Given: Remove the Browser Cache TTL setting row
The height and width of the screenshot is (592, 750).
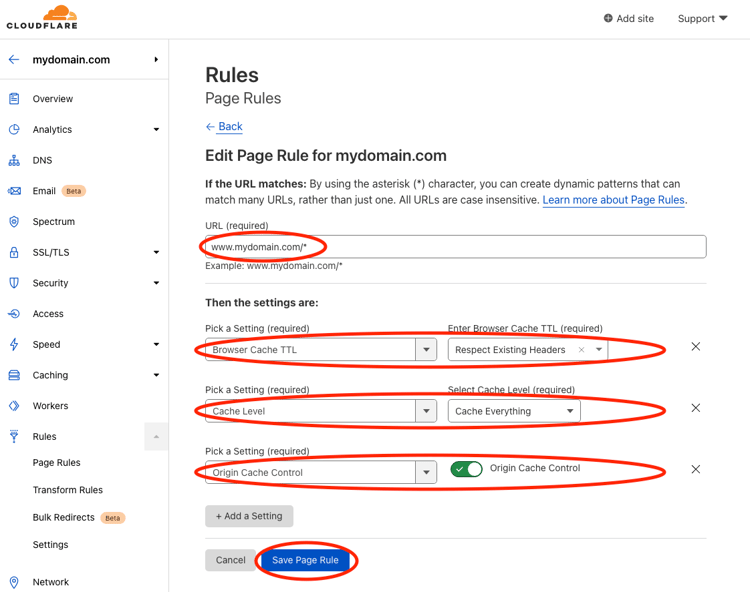Looking at the screenshot, I should 695,346.
